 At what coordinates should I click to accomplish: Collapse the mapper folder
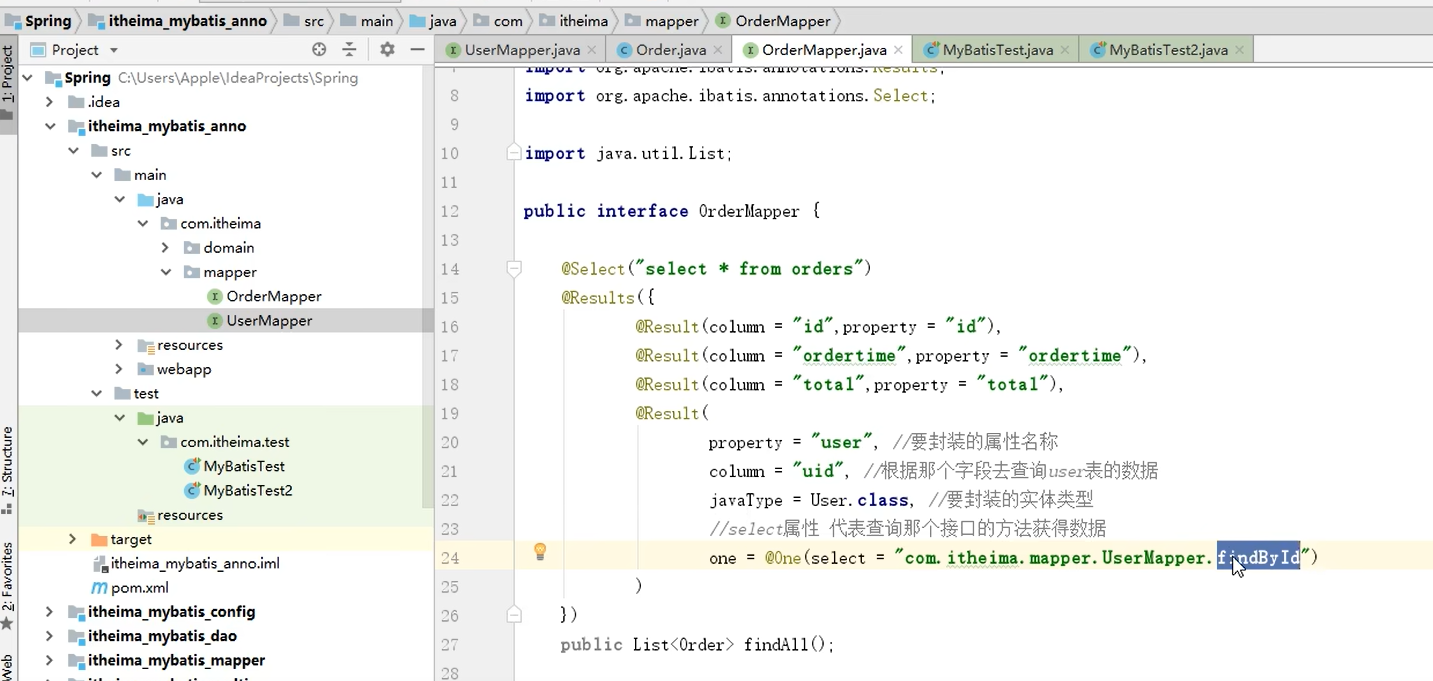coord(167,271)
